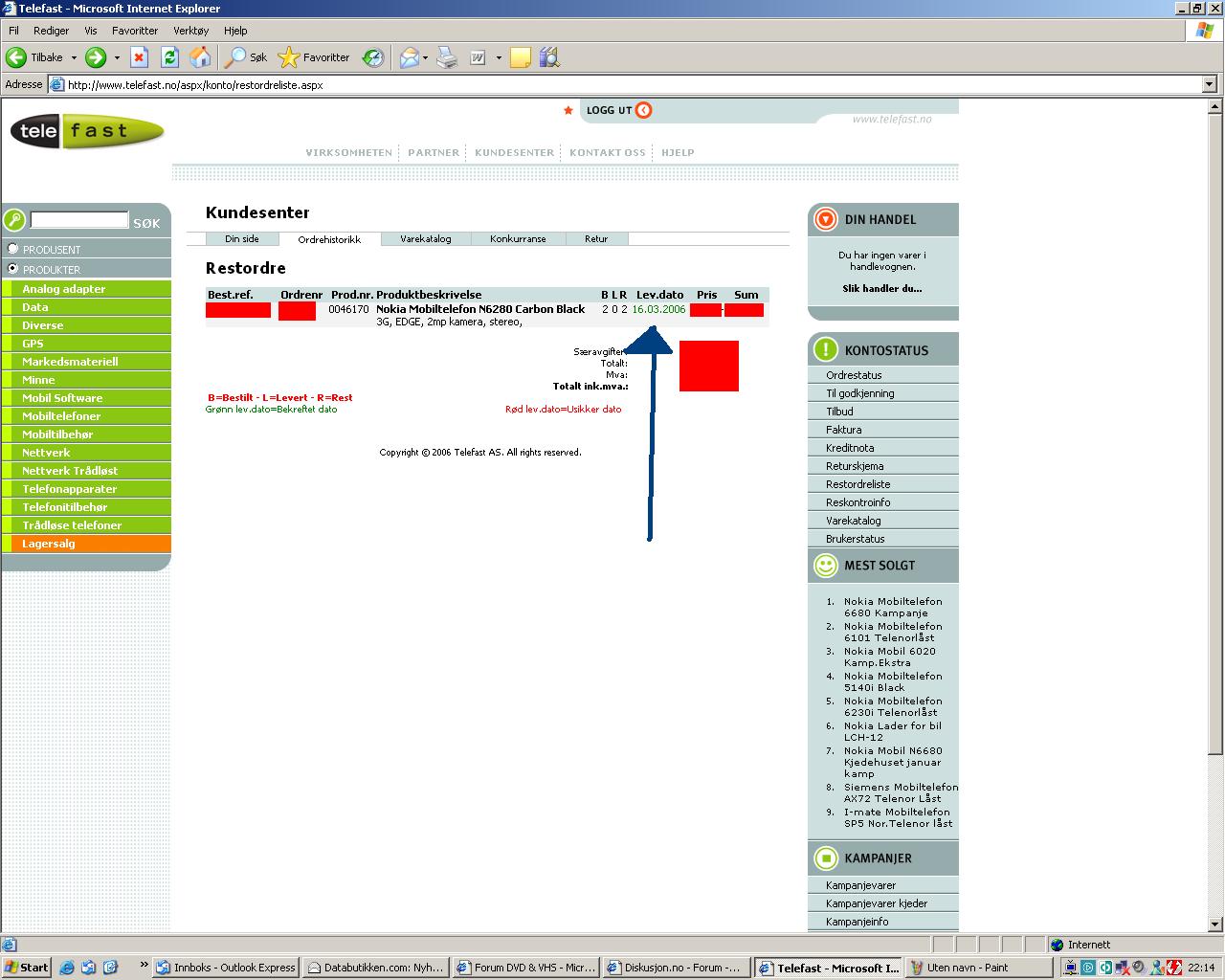Open KONTAKT OSS in the top navigation
1225x980 pixels.
coord(608,152)
